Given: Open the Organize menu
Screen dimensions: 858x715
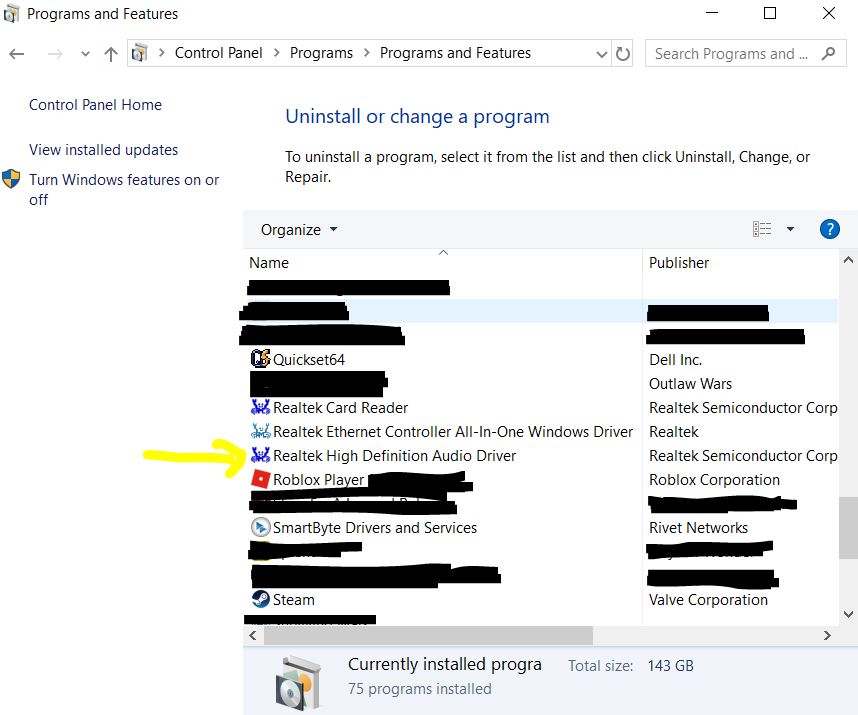Looking at the screenshot, I should tap(299, 230).
